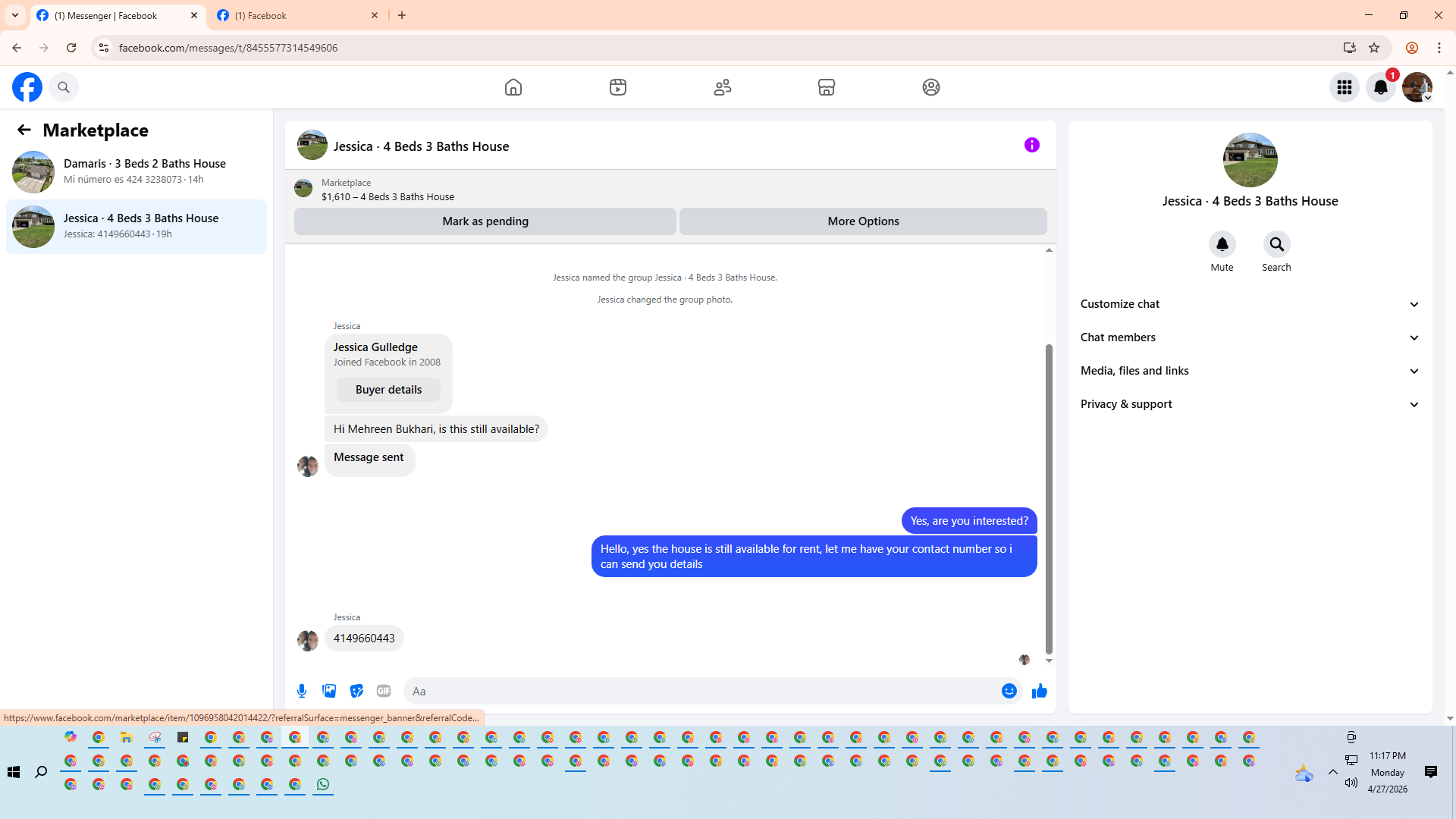Screen dimensions: 1456x819
Task: View site information for facebook.com
Action: [104, 48]
